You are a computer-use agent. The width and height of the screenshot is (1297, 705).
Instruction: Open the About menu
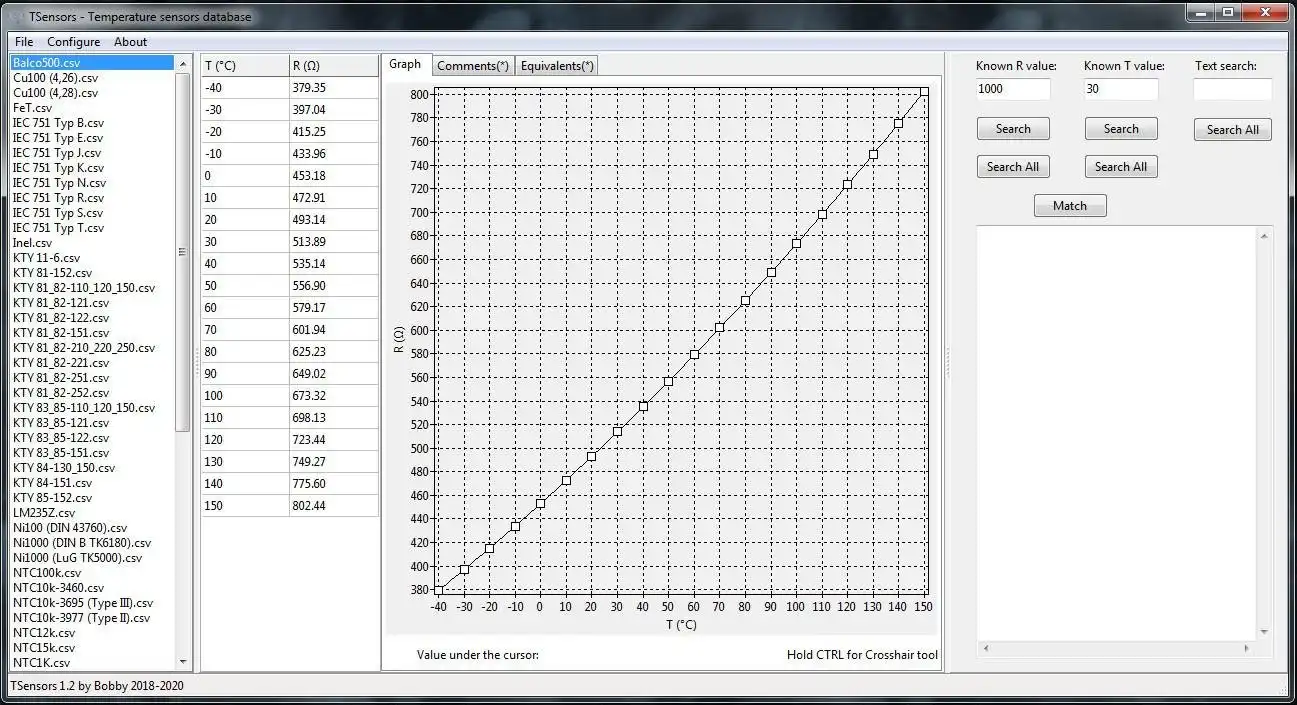[x=130, y=42]
